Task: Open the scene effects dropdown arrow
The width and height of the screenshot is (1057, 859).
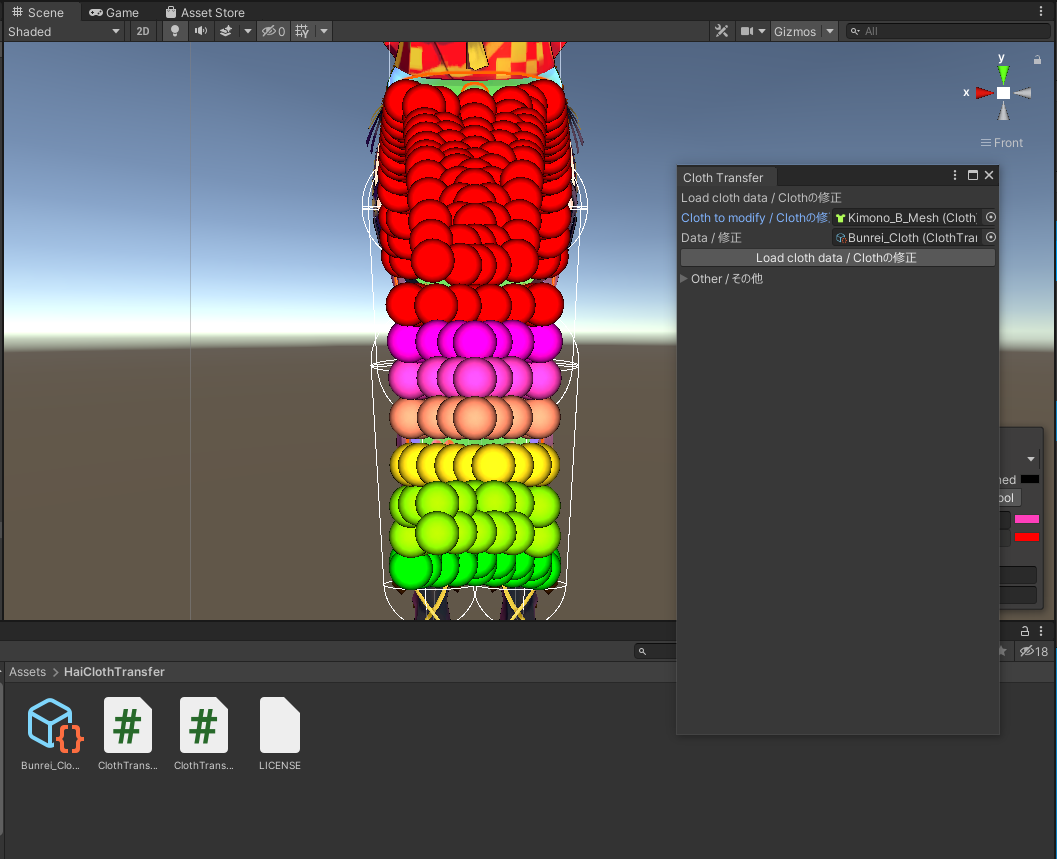Action: 248,31
